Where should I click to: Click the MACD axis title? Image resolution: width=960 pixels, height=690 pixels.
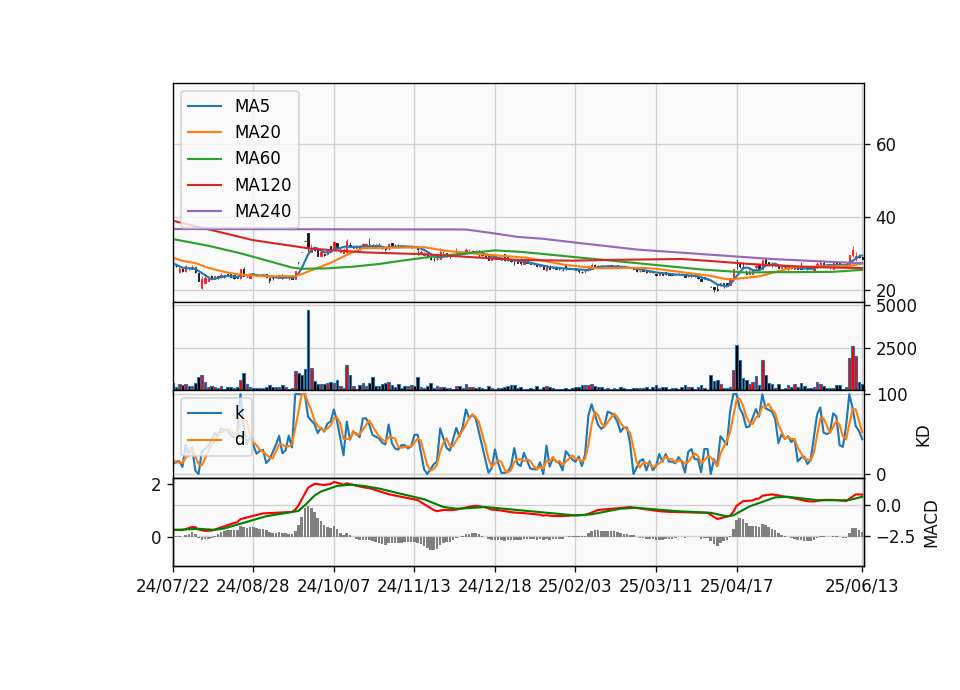(x=931, y=525)
